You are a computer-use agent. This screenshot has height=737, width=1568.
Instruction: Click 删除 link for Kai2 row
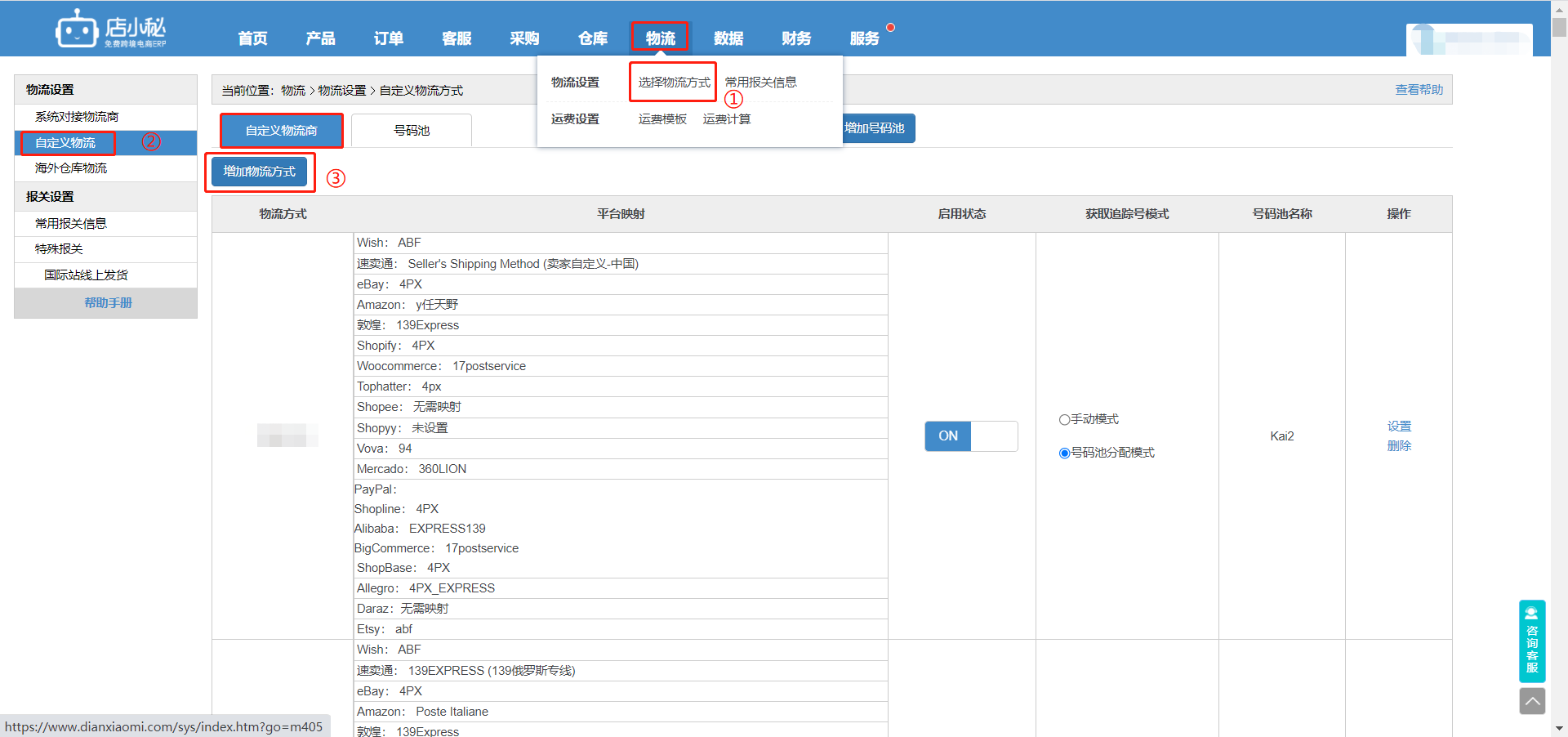(1399, 446)
